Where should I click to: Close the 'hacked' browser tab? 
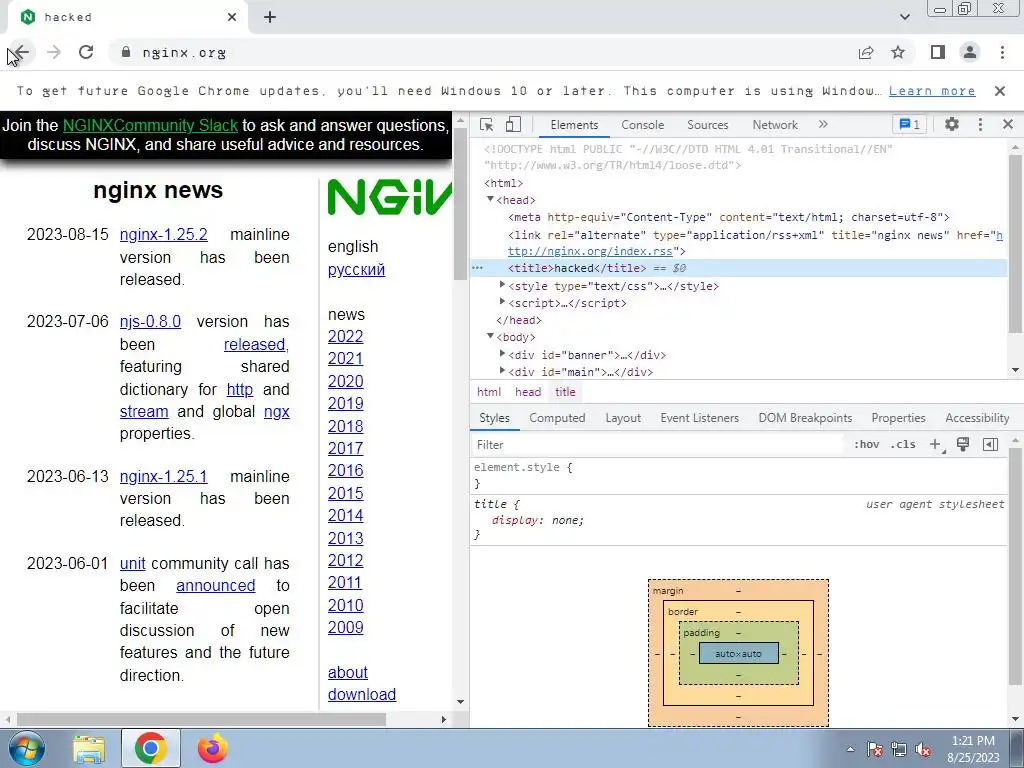pos(232,17)
